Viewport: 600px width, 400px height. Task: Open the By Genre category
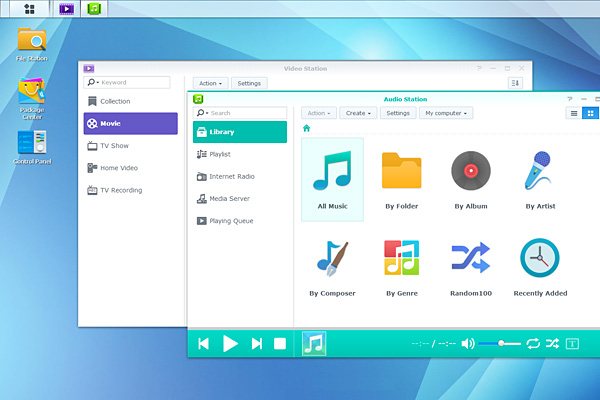coord(401,265)
